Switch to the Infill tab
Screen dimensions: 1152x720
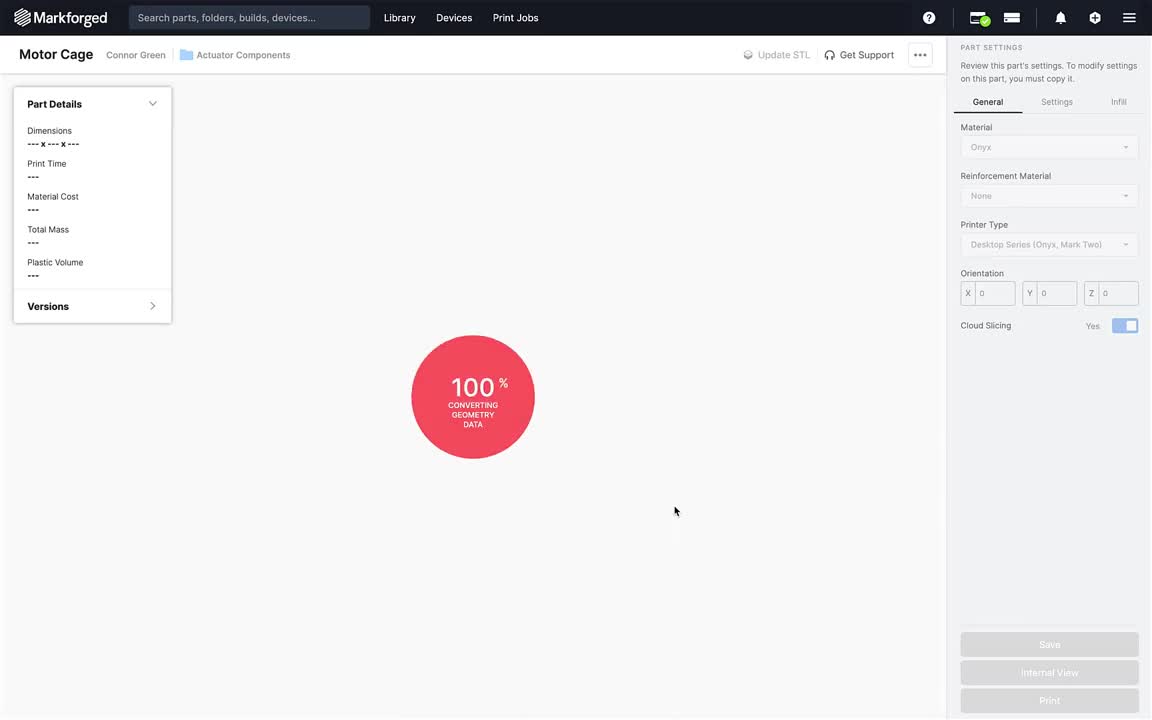[1118, 102]
